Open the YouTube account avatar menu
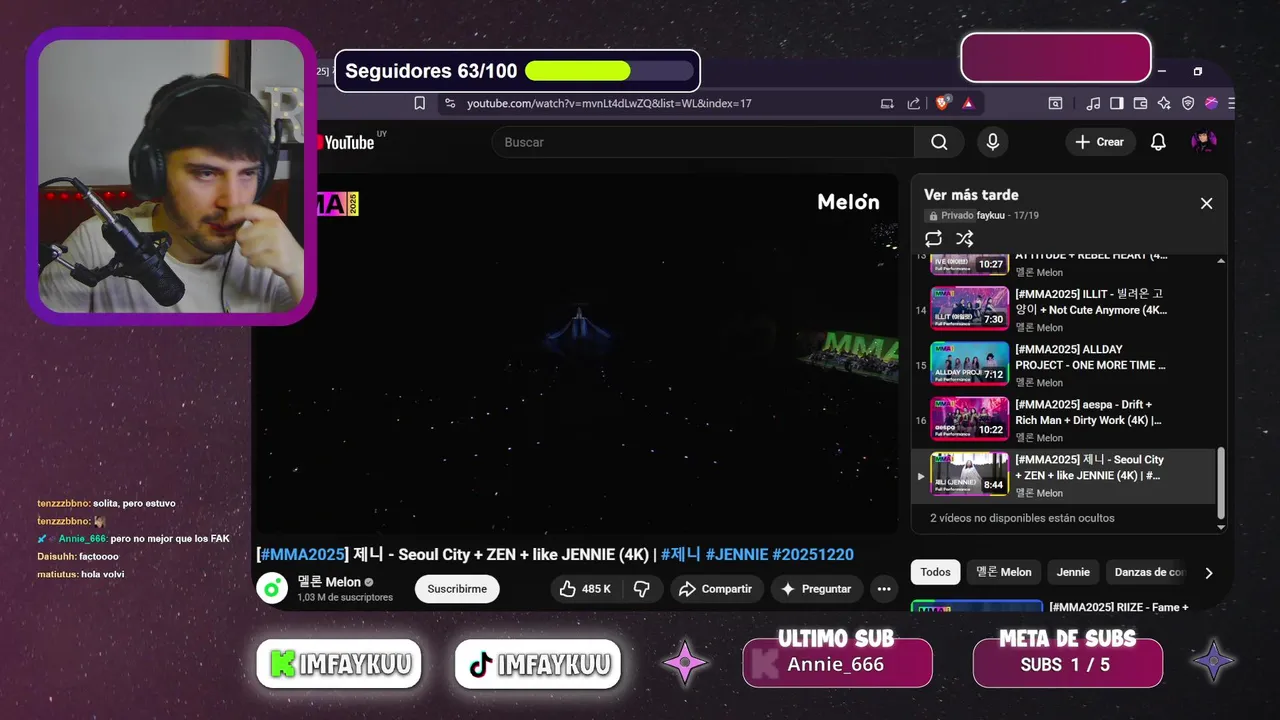Image resolution: width=1280 pixels, height=720 pixels. tap(1204, 142)
